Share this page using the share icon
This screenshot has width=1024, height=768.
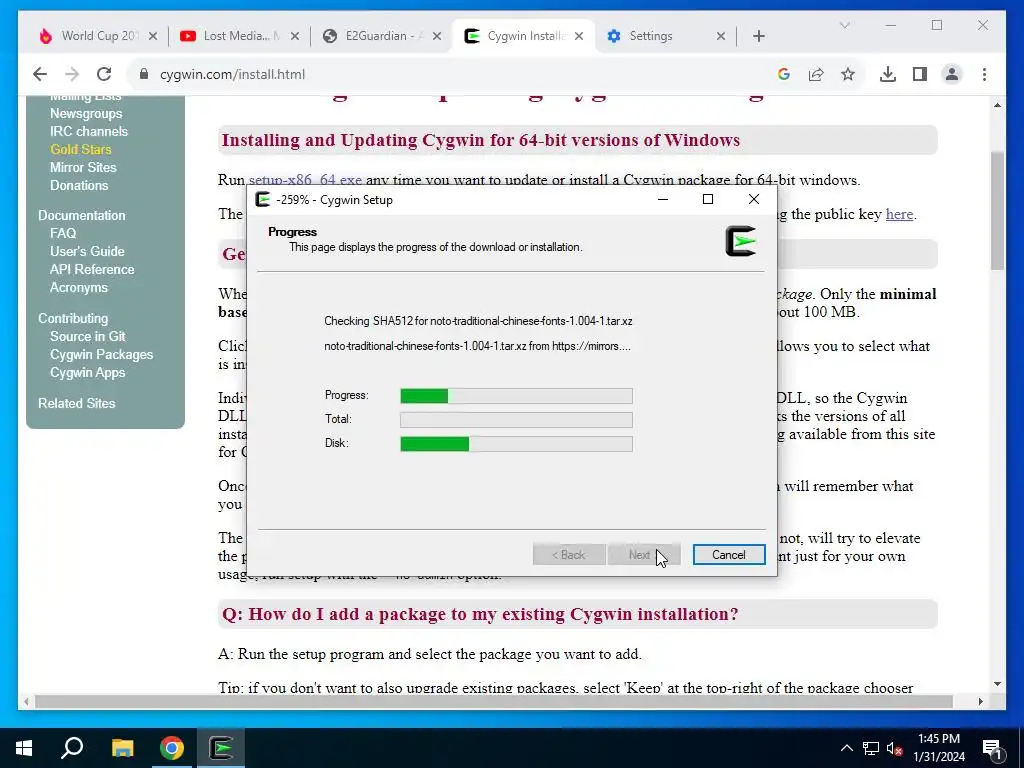(x=816, y=74)
